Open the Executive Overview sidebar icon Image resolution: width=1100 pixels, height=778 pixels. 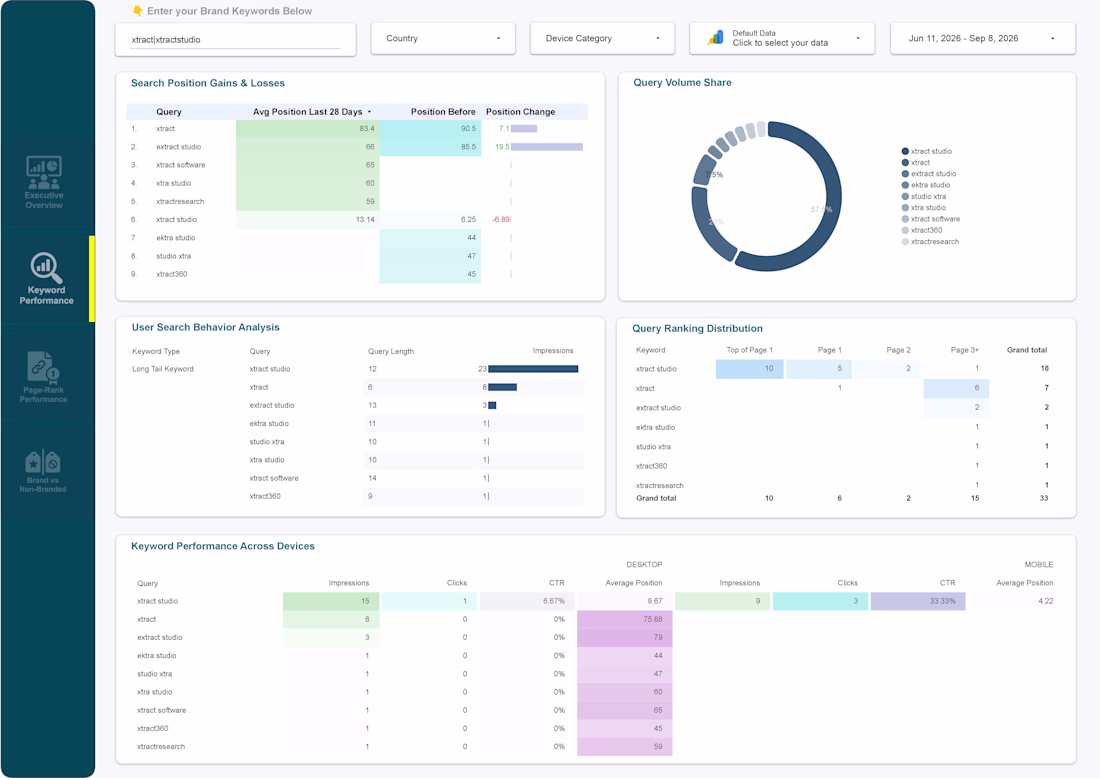tap(44, 173)
